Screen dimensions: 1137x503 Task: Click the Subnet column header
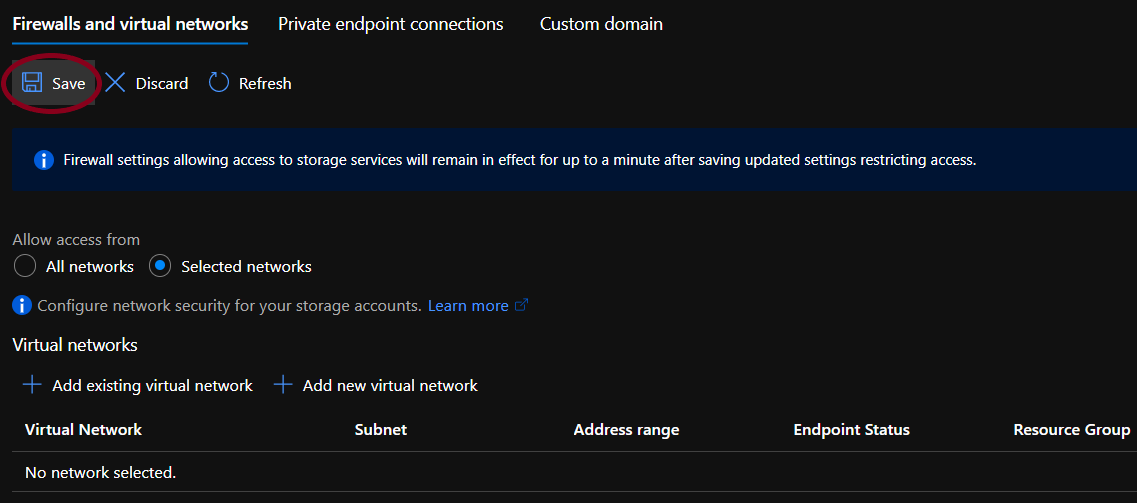380,430
